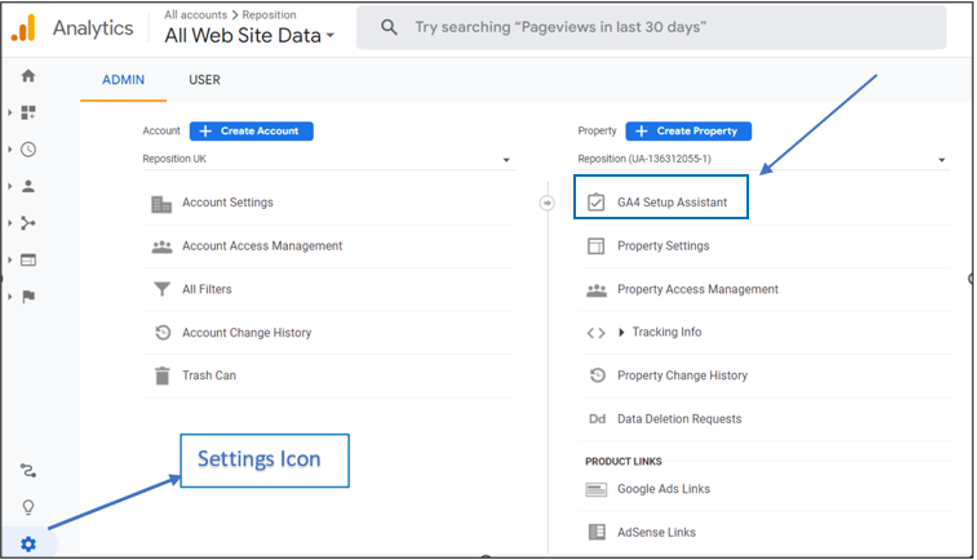The width and height of the screenshot is (977, 560).
Task: Open AdSense Links entry
Action: coord(656,533)
